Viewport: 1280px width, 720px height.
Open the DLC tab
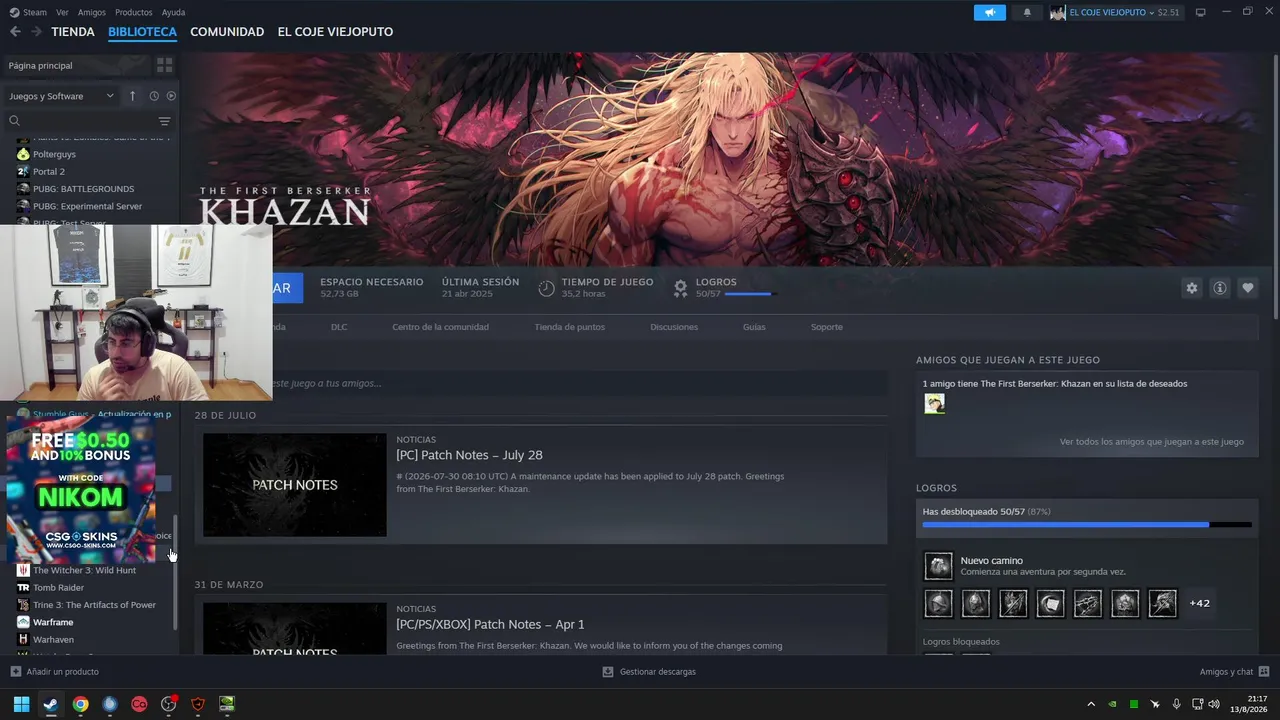[339, 327]
